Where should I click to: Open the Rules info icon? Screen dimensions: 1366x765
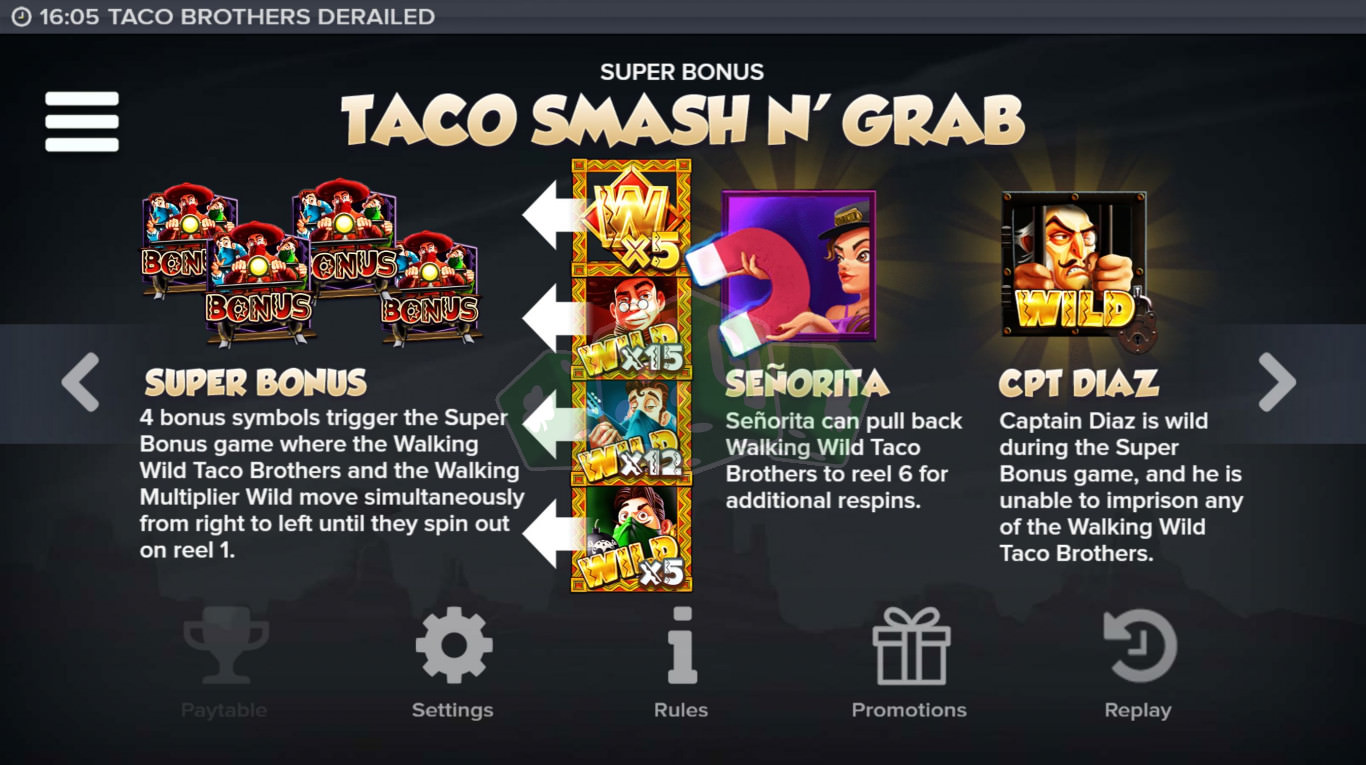[x=681, y=645]
